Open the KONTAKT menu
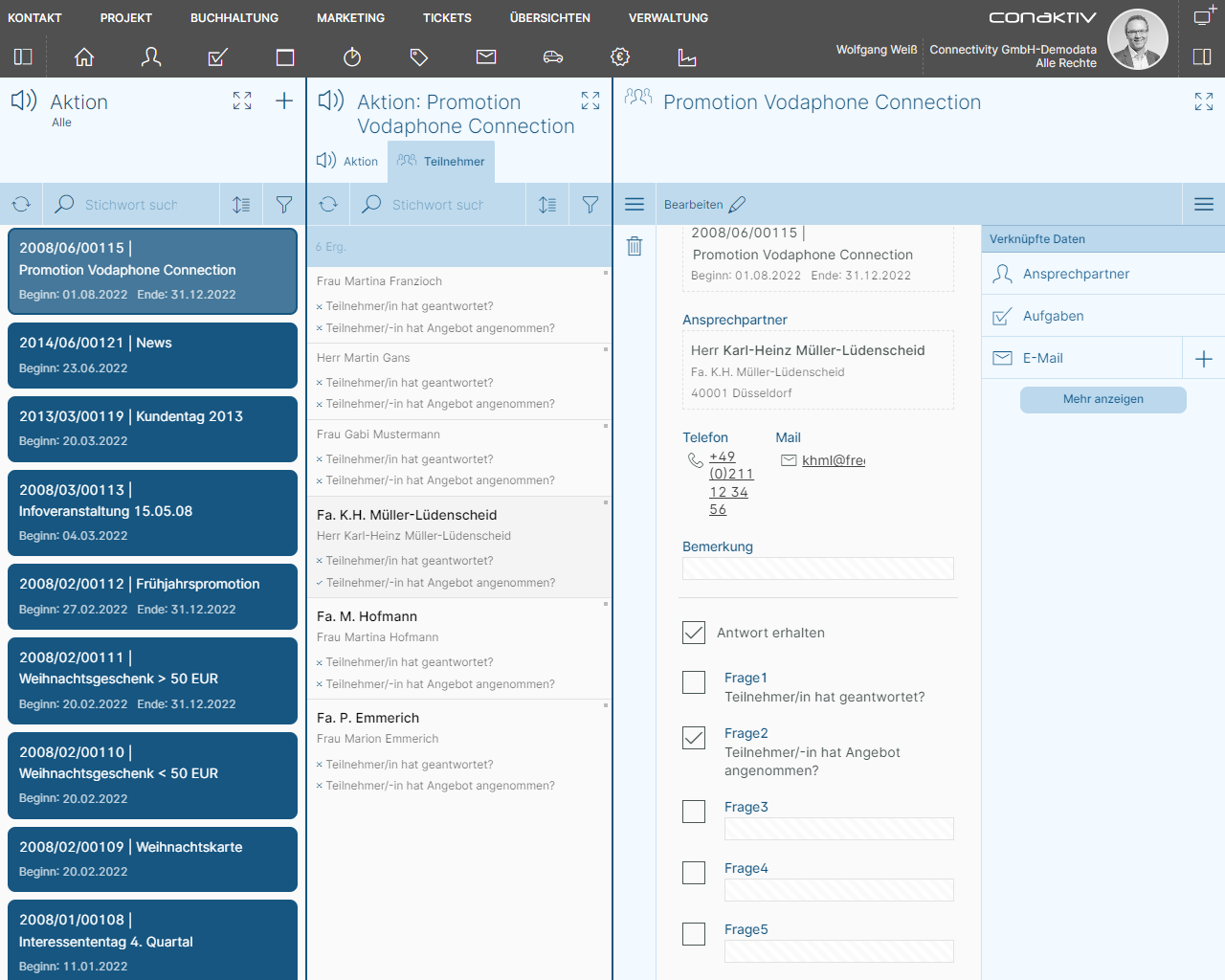 pyautogui.click(x=34, y=17)
